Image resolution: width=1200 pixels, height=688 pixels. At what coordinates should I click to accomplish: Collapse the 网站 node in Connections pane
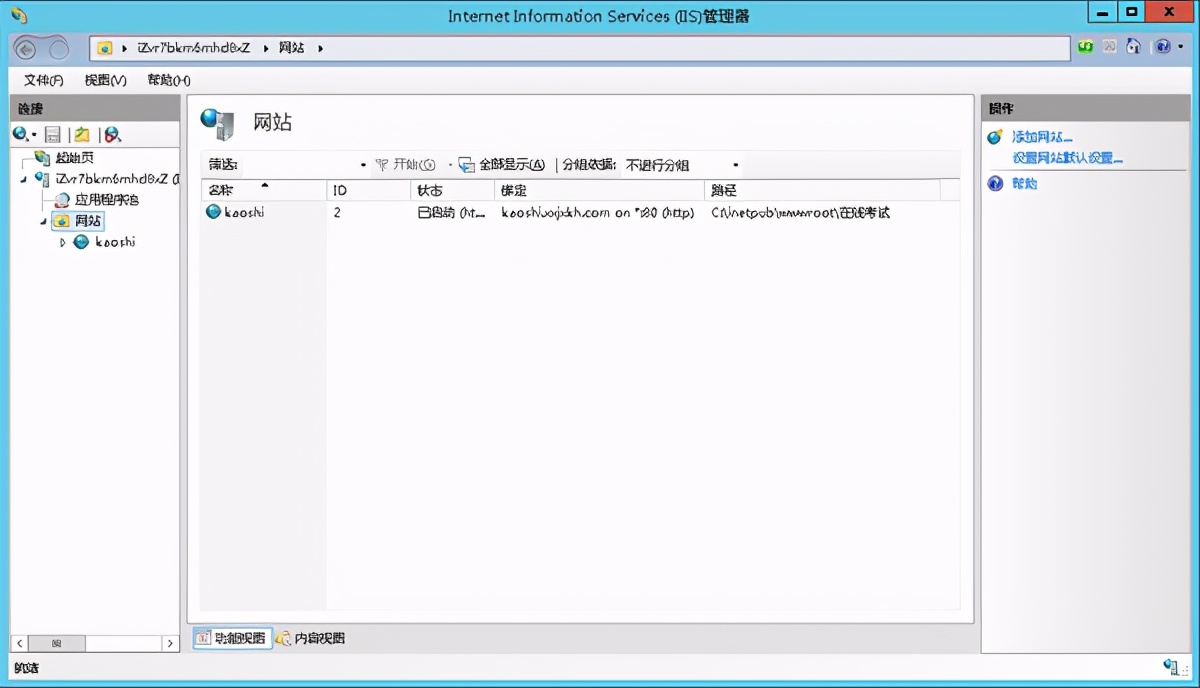(42, 219)
